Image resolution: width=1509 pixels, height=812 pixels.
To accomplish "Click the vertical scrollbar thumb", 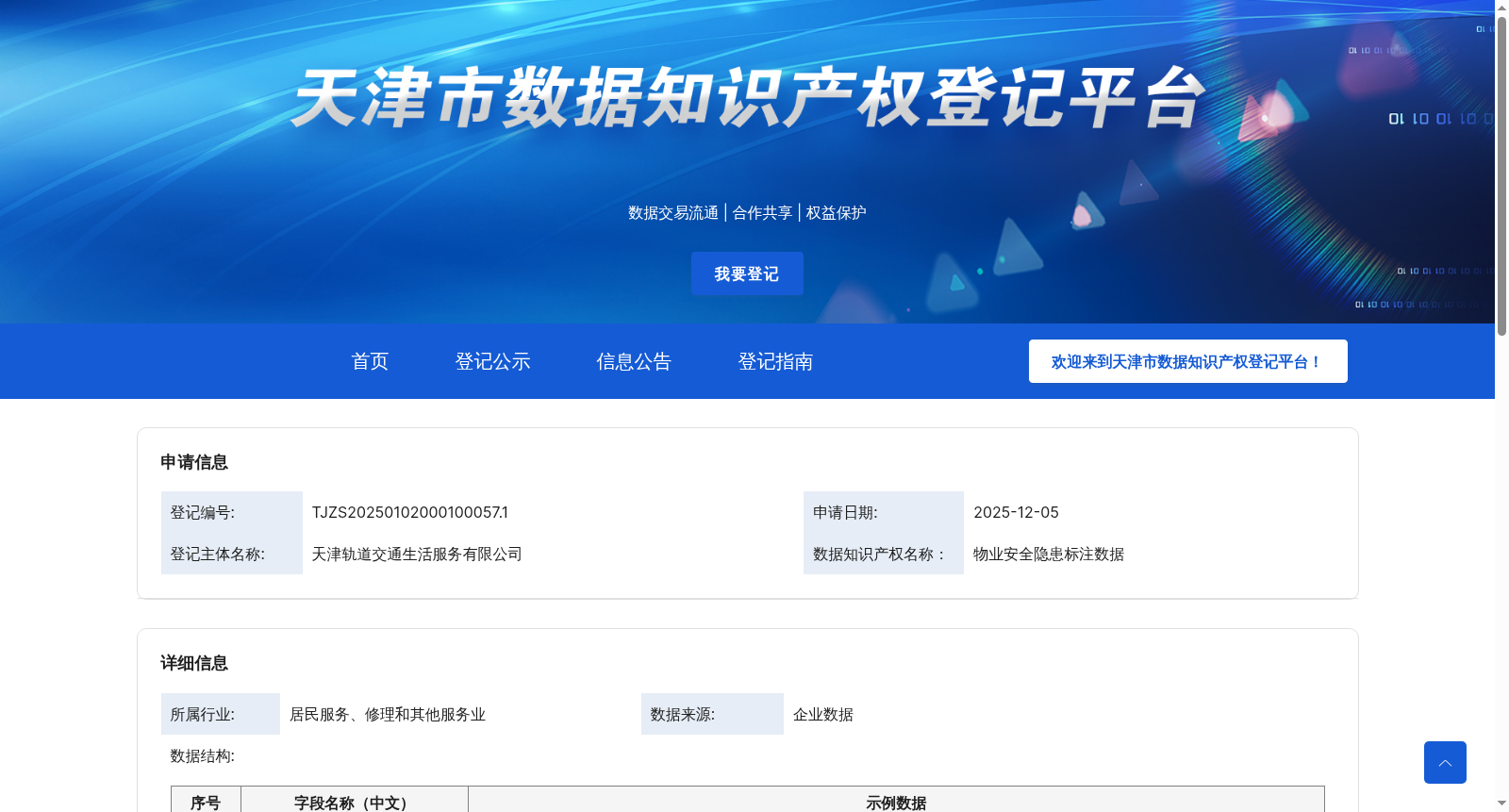I will (x=1501, y=175).
